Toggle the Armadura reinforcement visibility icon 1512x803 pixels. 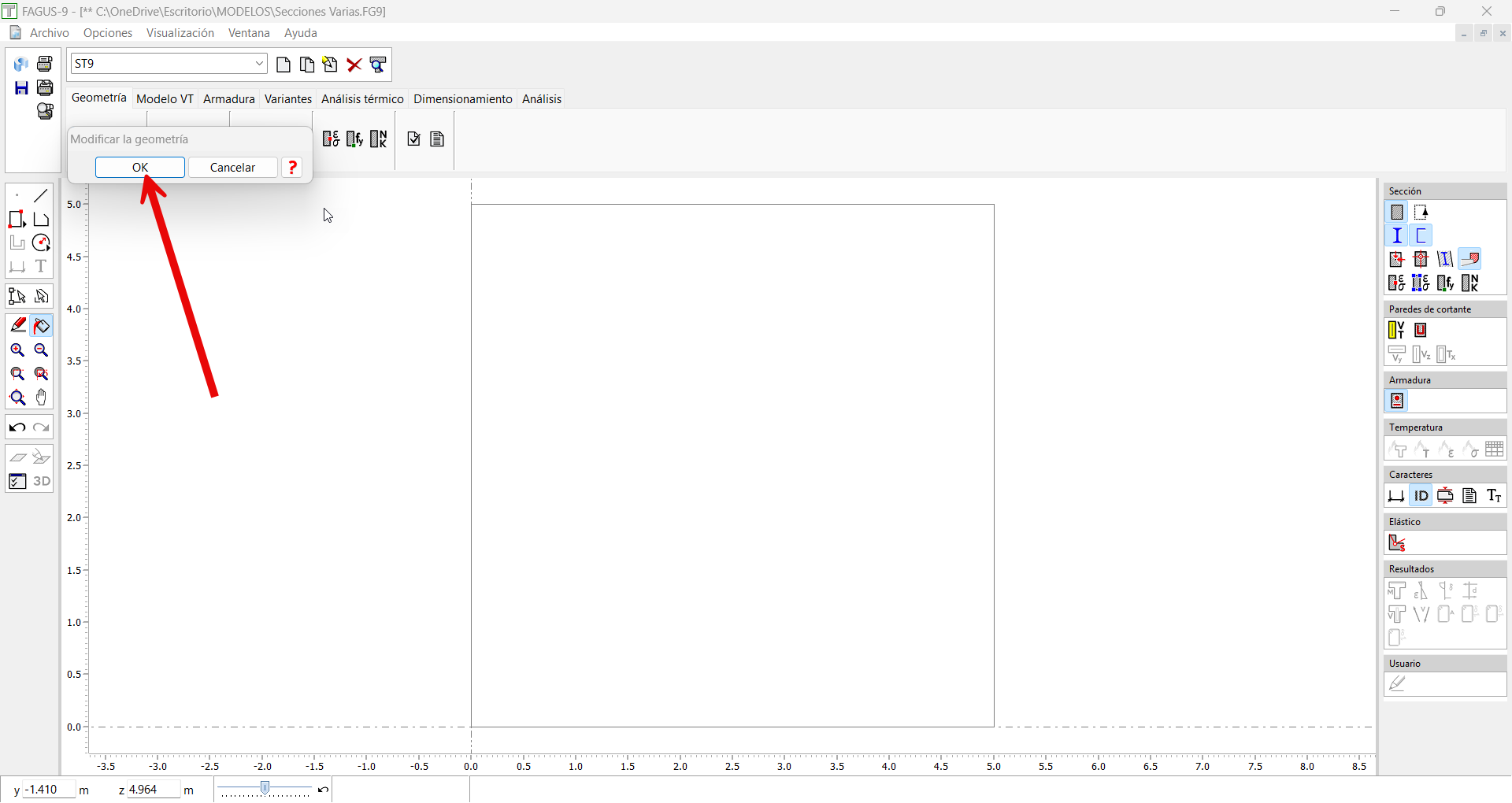click(1397, 401)
